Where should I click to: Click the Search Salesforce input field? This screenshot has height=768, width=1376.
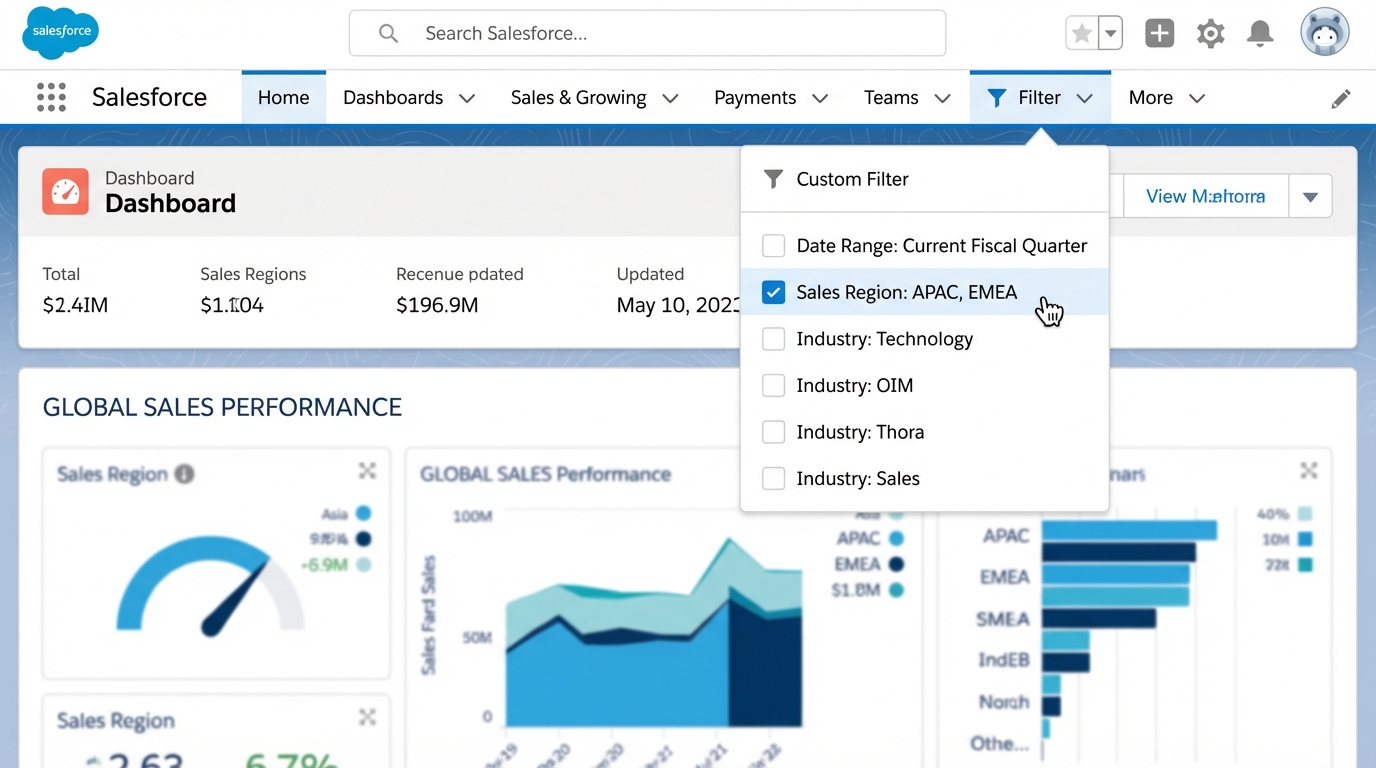point(646,33)
